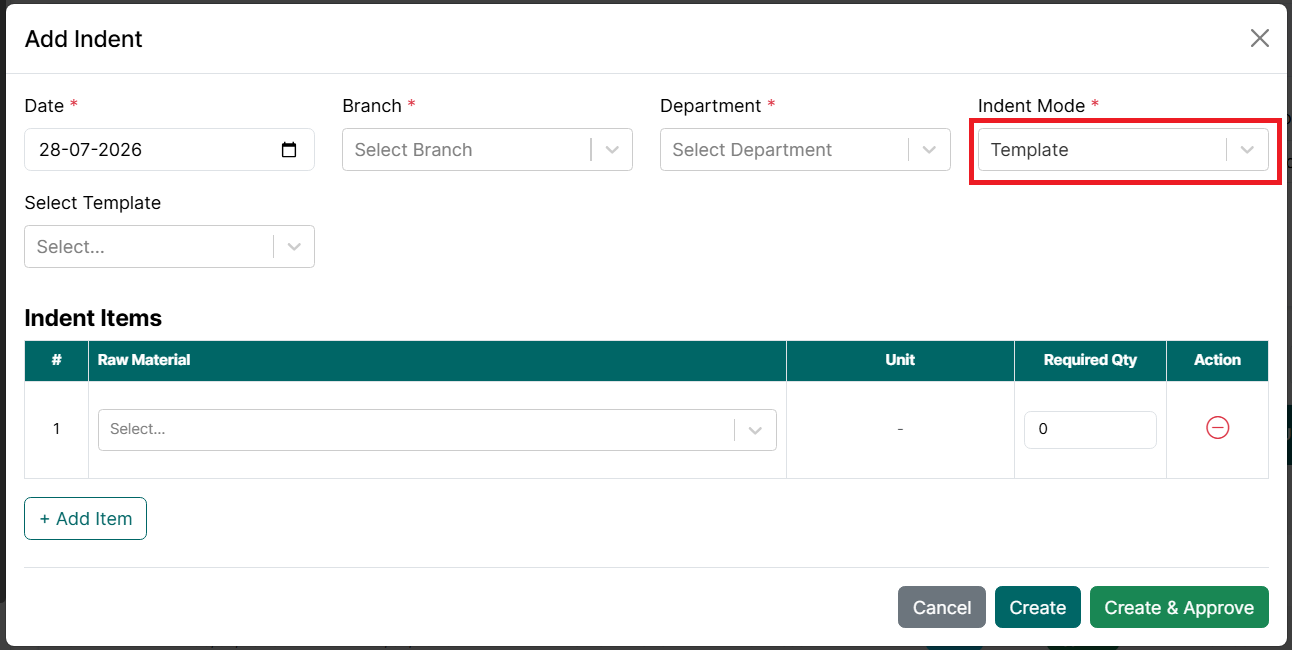Screen dimensions: 1292x650
Task: Expand the Branch dropdown chevron
Action: click(x=612, y=150)
